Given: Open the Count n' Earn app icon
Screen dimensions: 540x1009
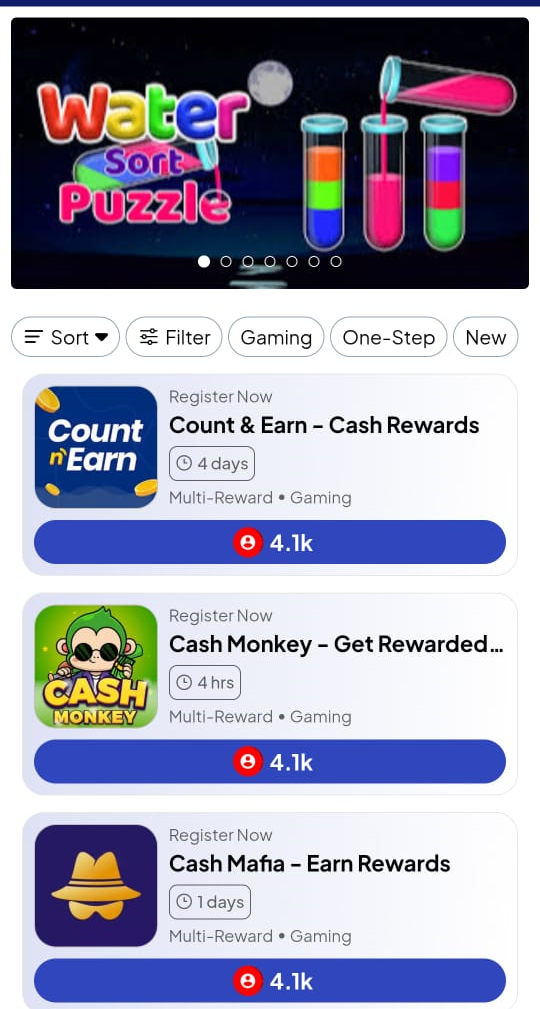Looking at the screenshot, I should click(x=96, y=447).
